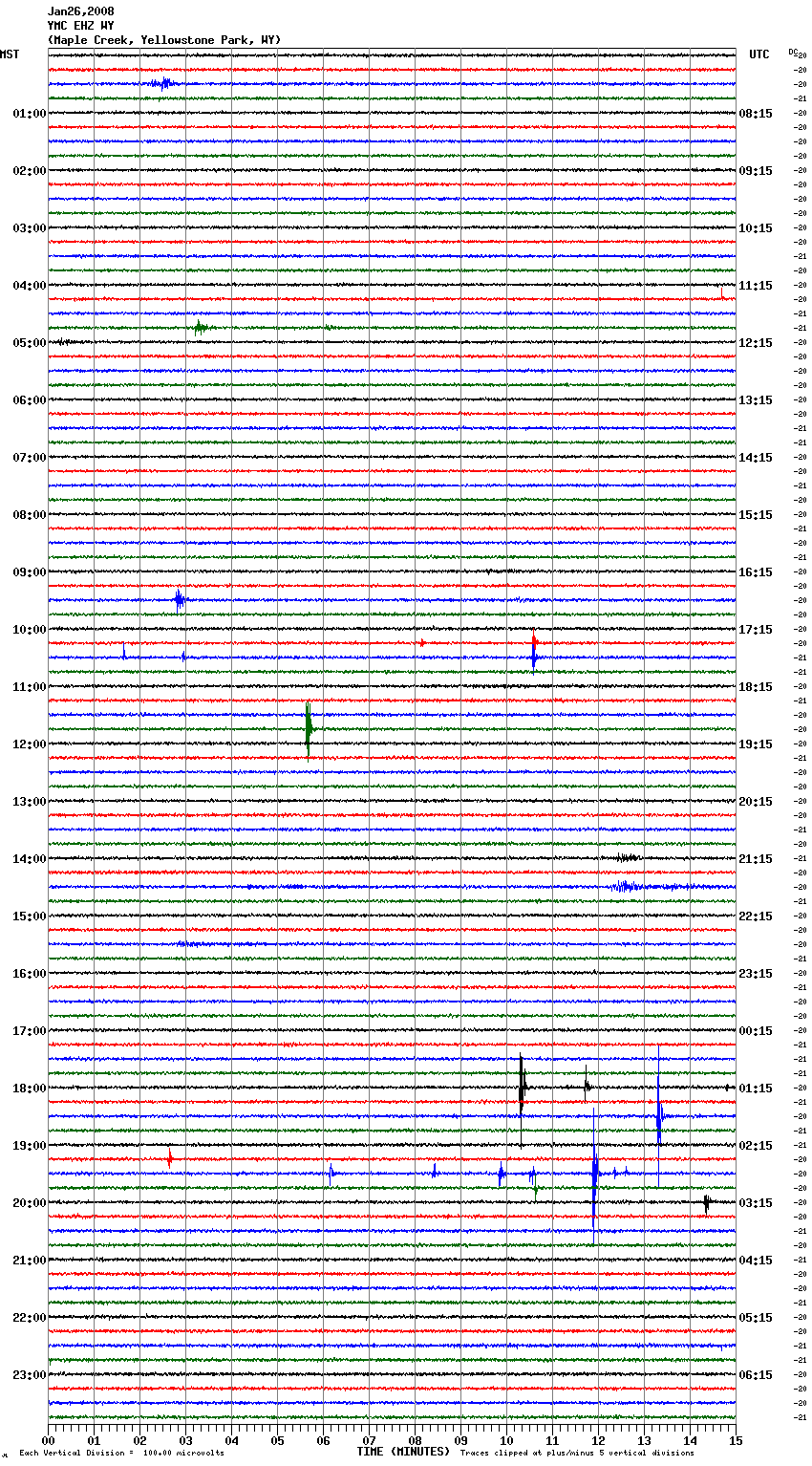Click the "11:15" UTC time label

pos(756,286)
